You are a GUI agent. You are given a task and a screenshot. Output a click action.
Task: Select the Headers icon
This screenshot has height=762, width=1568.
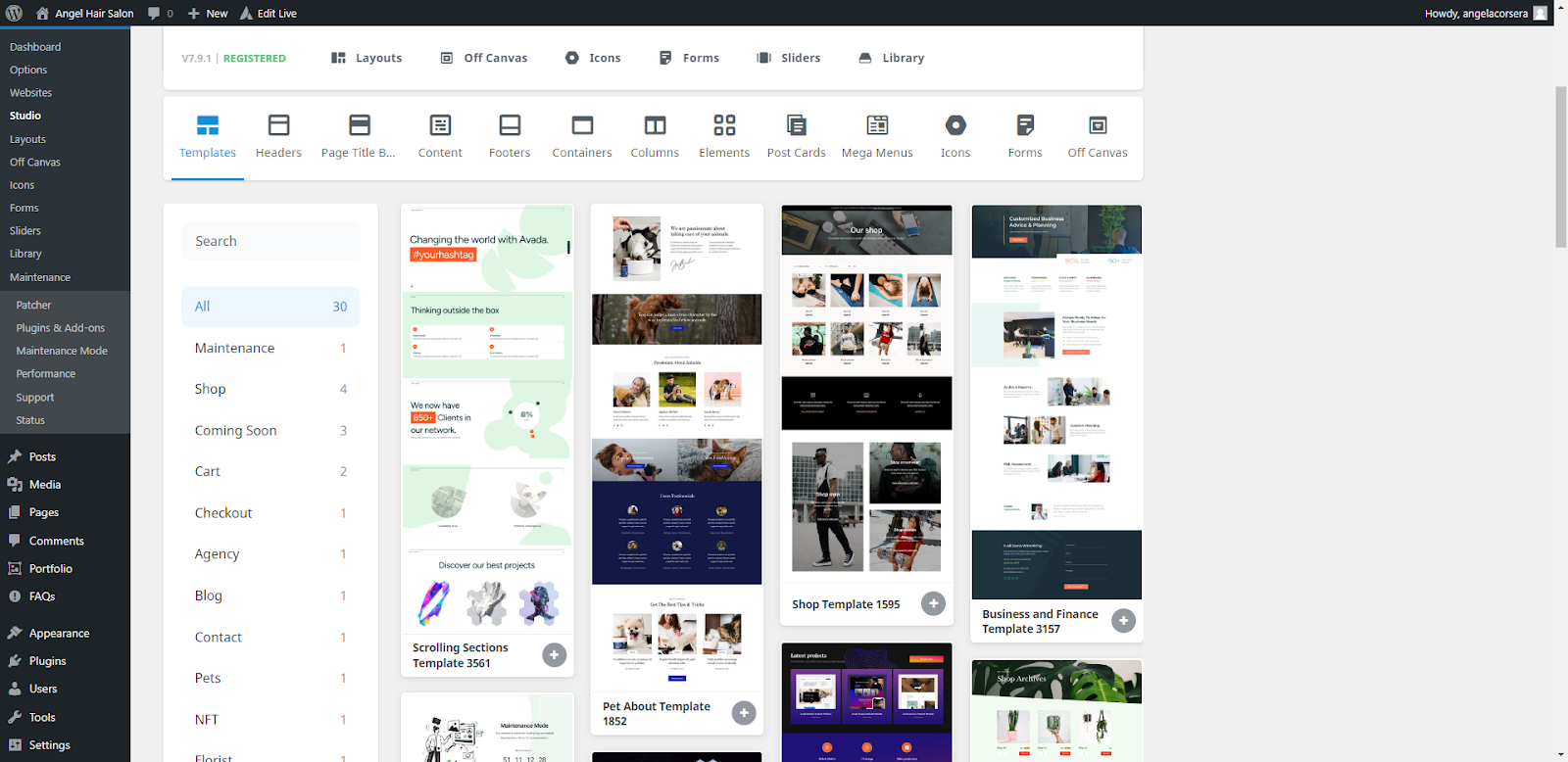point(278,125)
